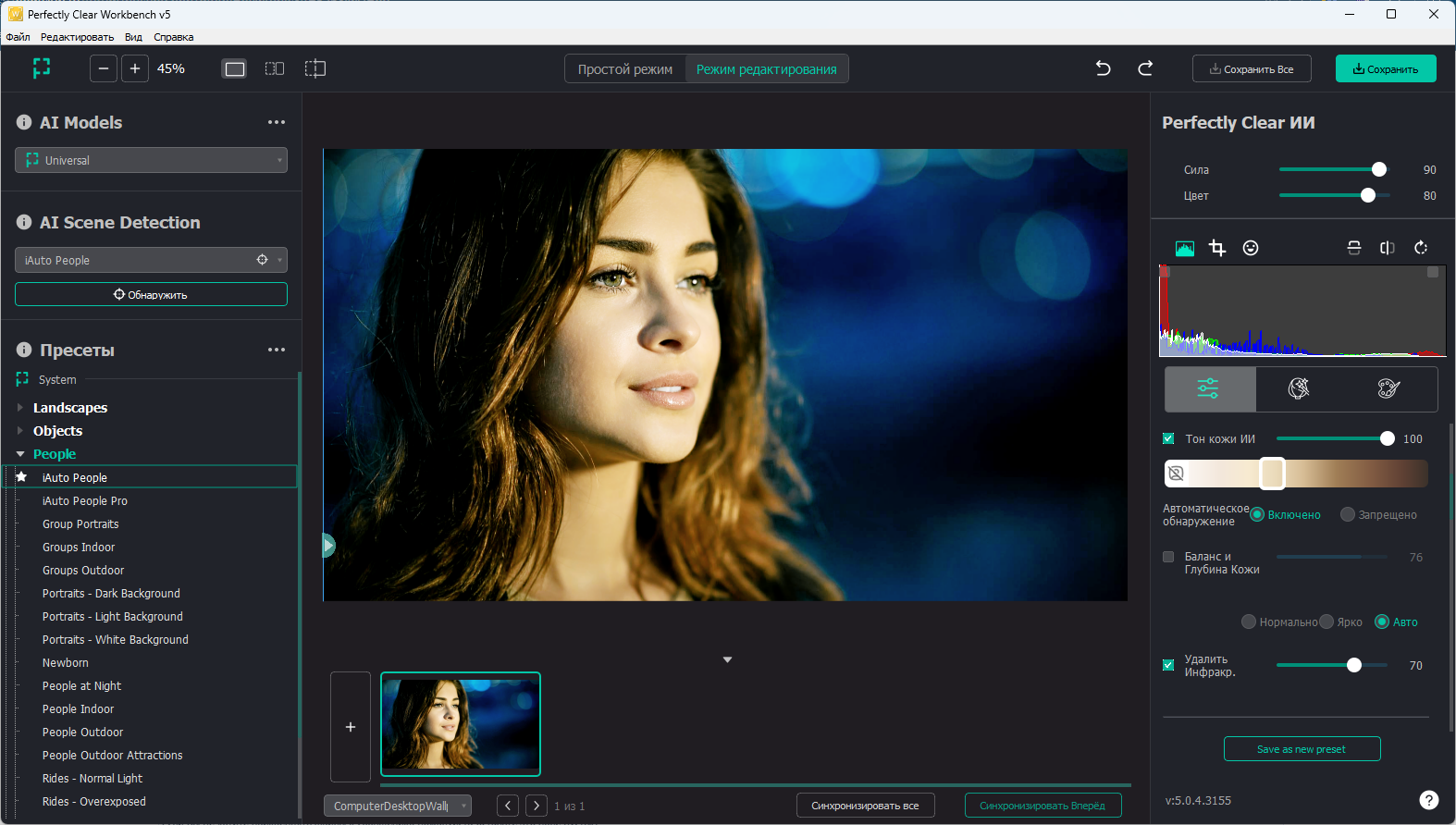
Task: Click the undo arrow icon
Action: click(1103, 68)
